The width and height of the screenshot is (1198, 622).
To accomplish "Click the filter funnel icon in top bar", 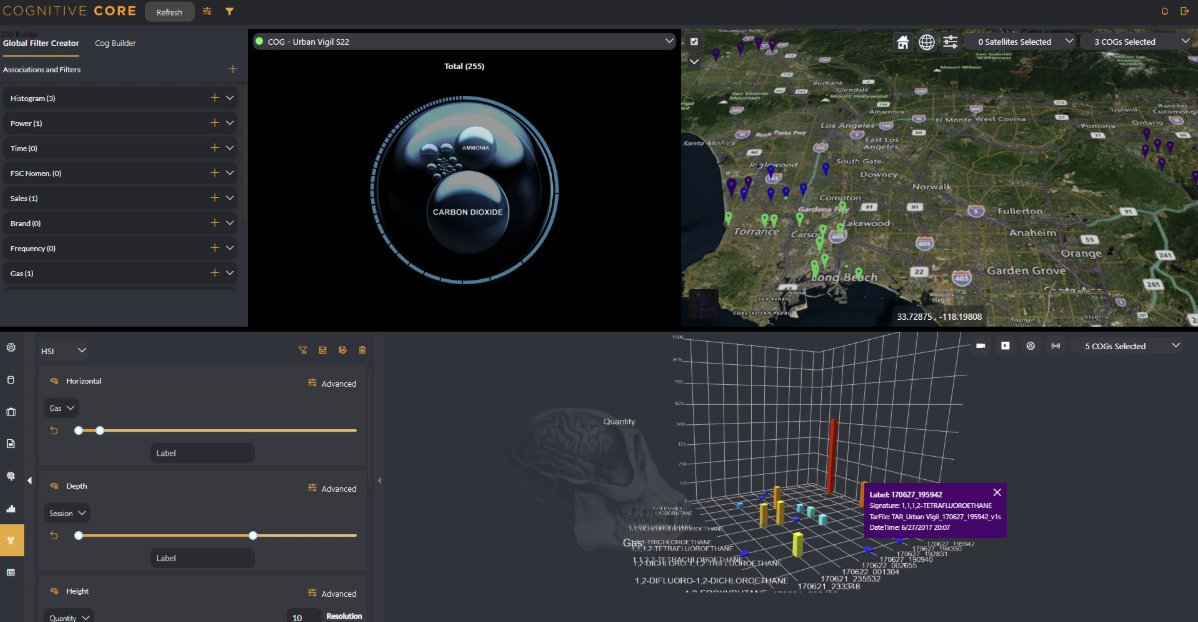I will pyautogui.click(x=229, y=11).
